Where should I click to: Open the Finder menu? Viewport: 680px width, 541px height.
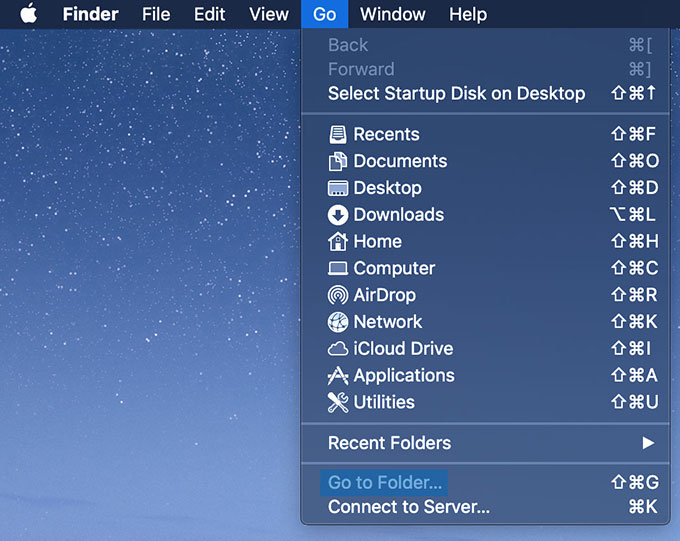(90, 14)
